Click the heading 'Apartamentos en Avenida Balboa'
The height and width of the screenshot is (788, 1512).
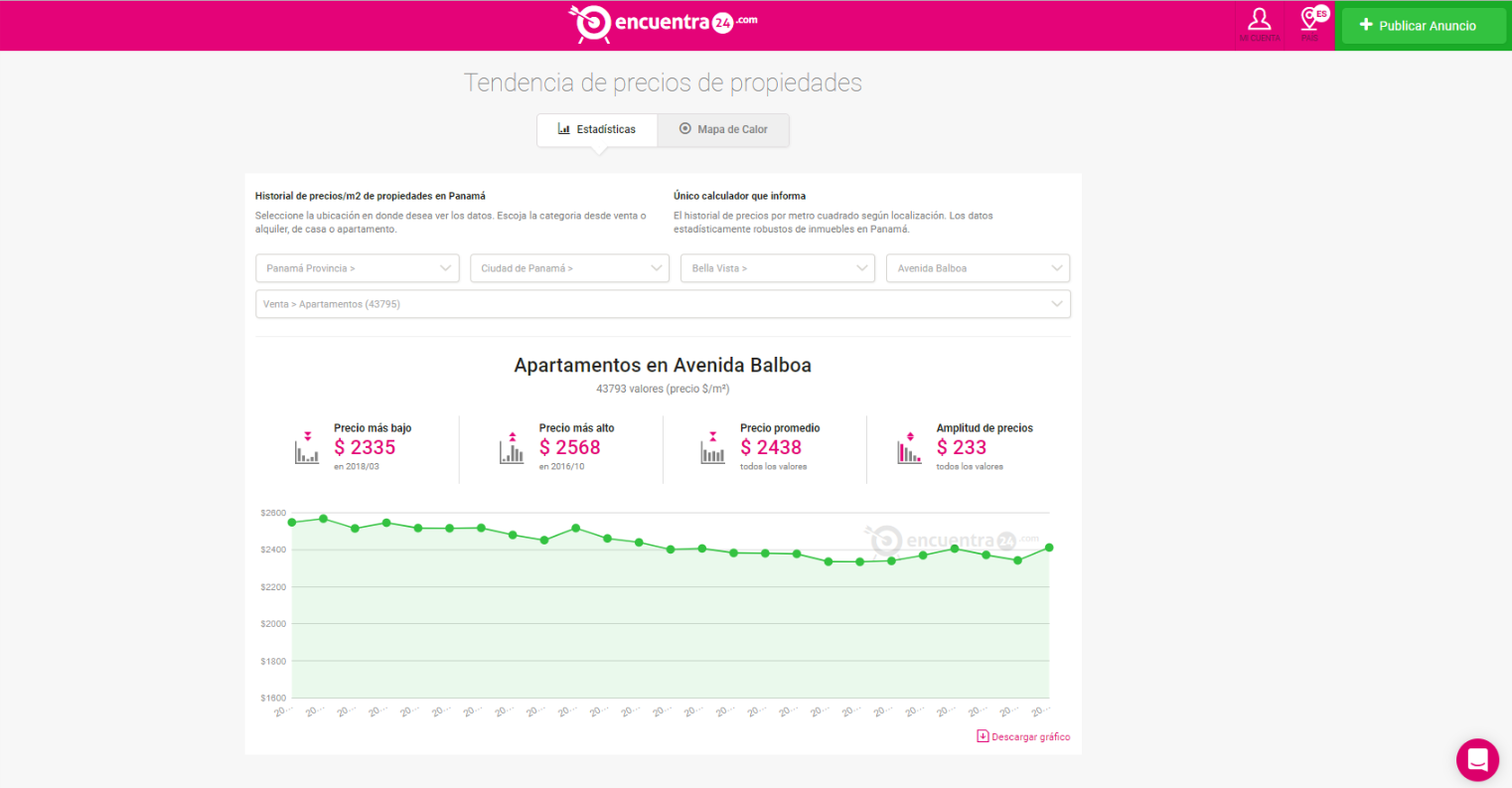pos(663,366)
